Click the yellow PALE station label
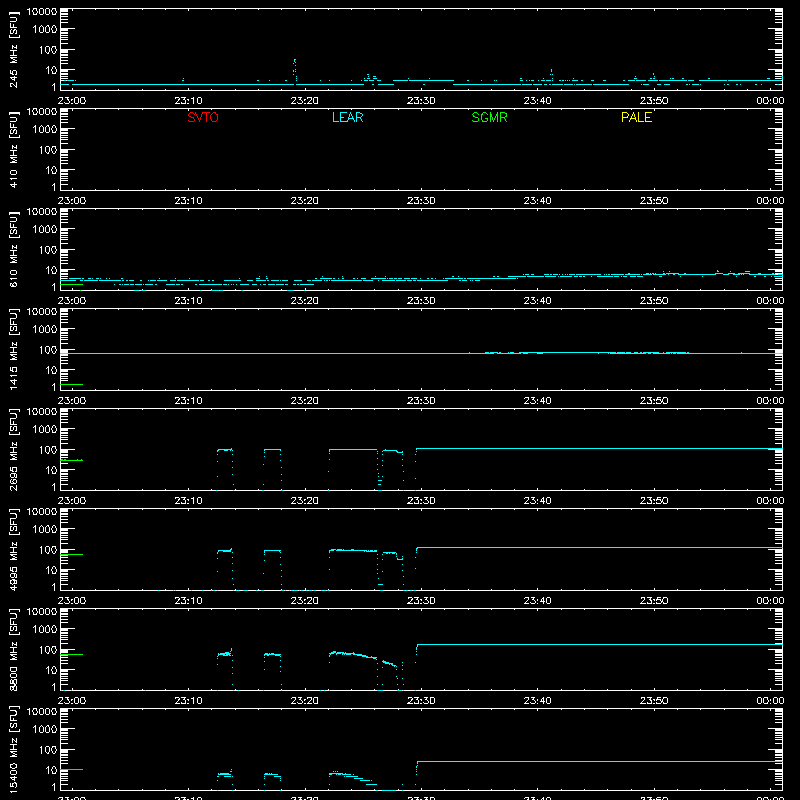800x800 pixels. click(x=636, y=117)
